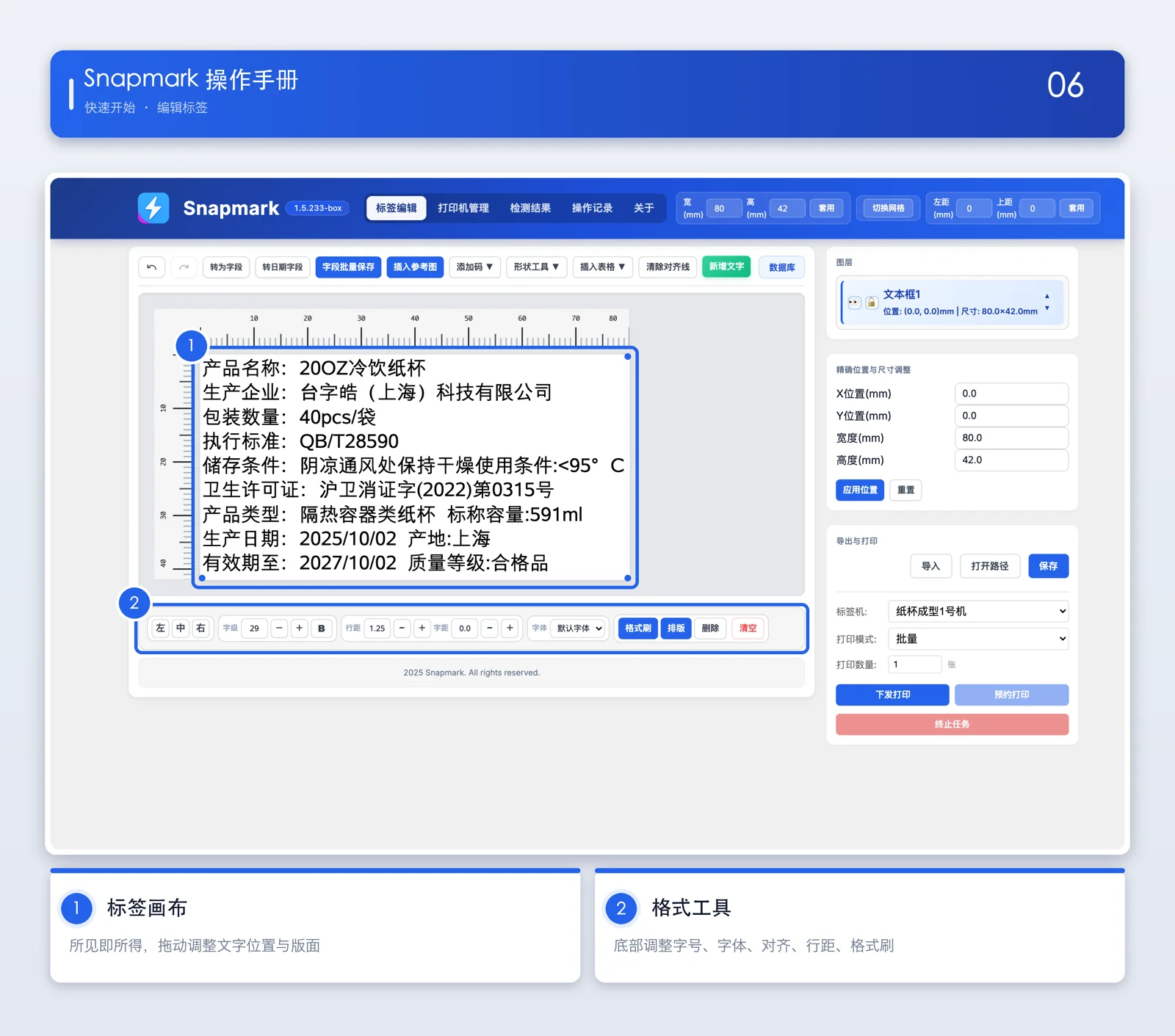
Task: Click the 导入 button
Action: coord(931,566)
